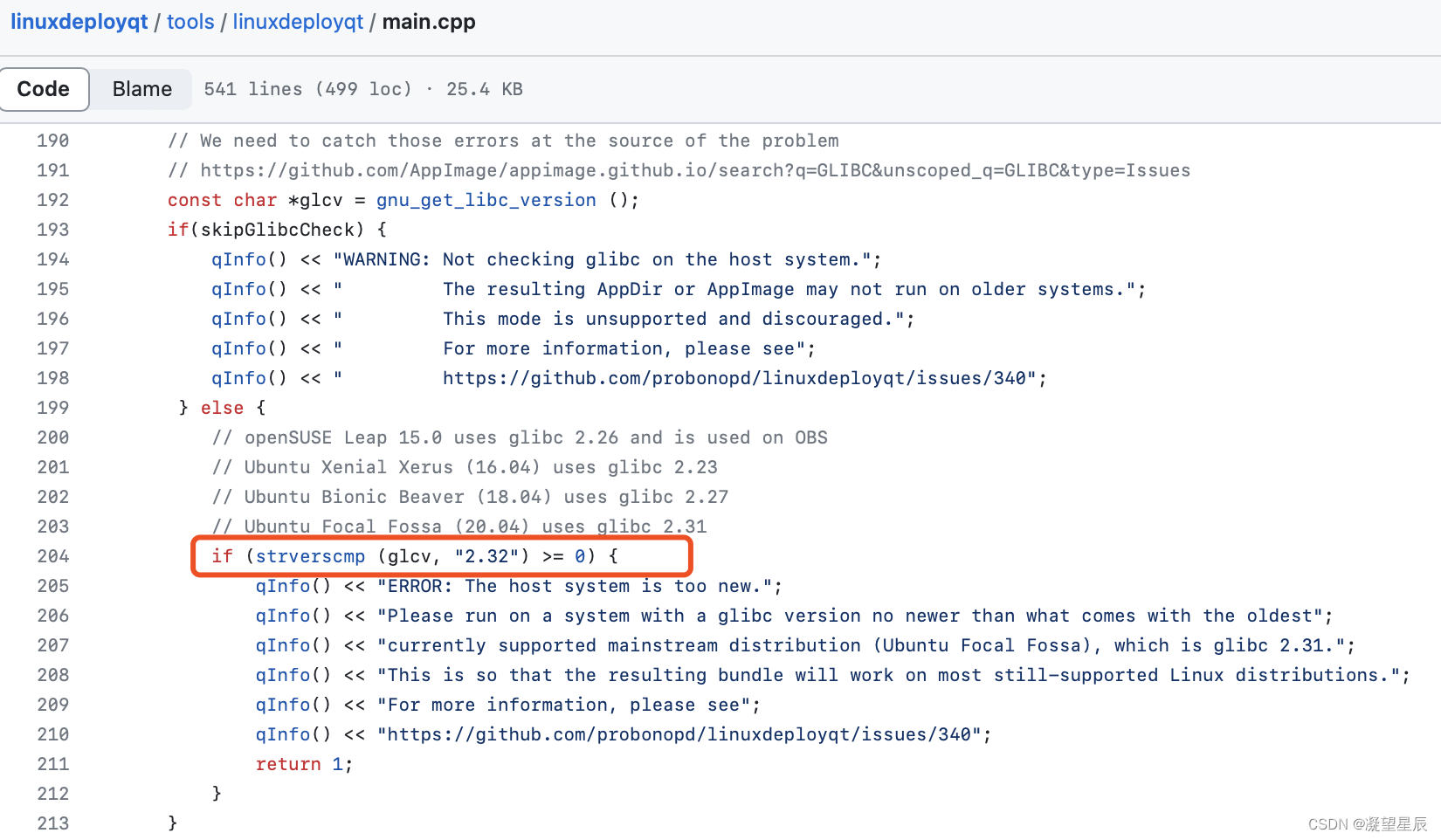Select line number 210
The height and width of the screenshot is (840, 1441).
52,734
